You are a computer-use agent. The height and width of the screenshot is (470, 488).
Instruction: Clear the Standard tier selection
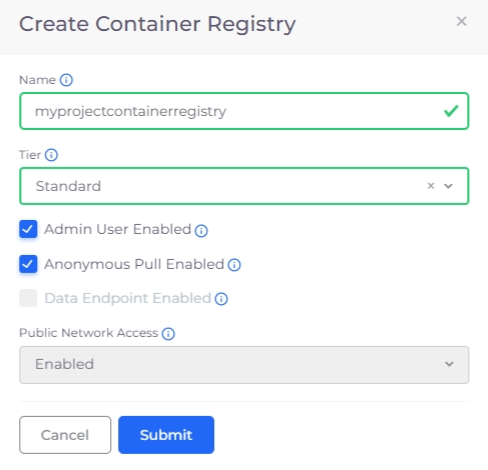pos(431,186)
